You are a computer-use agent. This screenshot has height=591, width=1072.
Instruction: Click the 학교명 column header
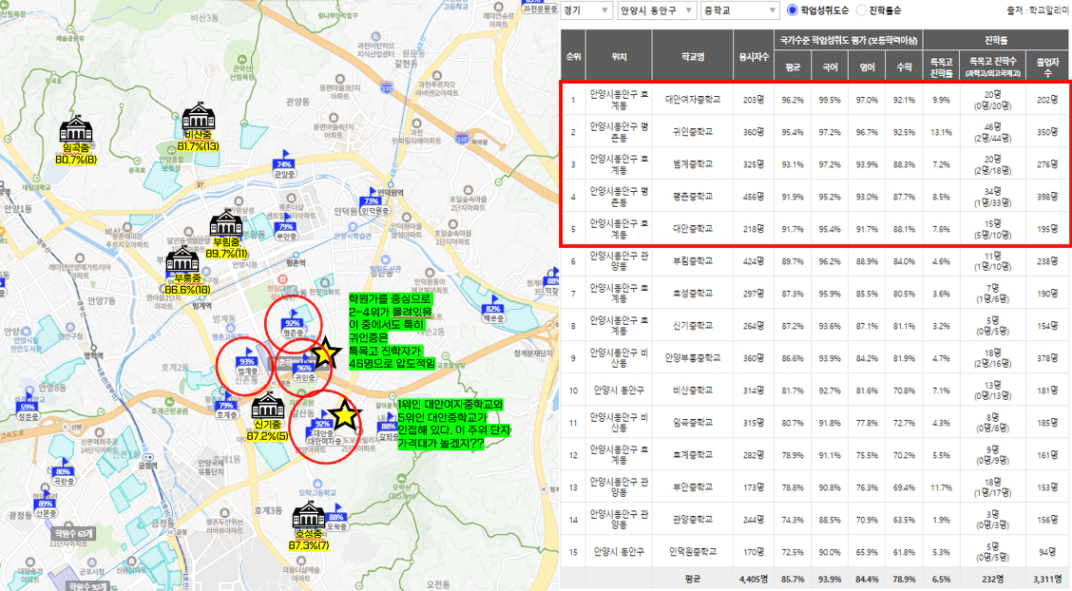[693, 56]
